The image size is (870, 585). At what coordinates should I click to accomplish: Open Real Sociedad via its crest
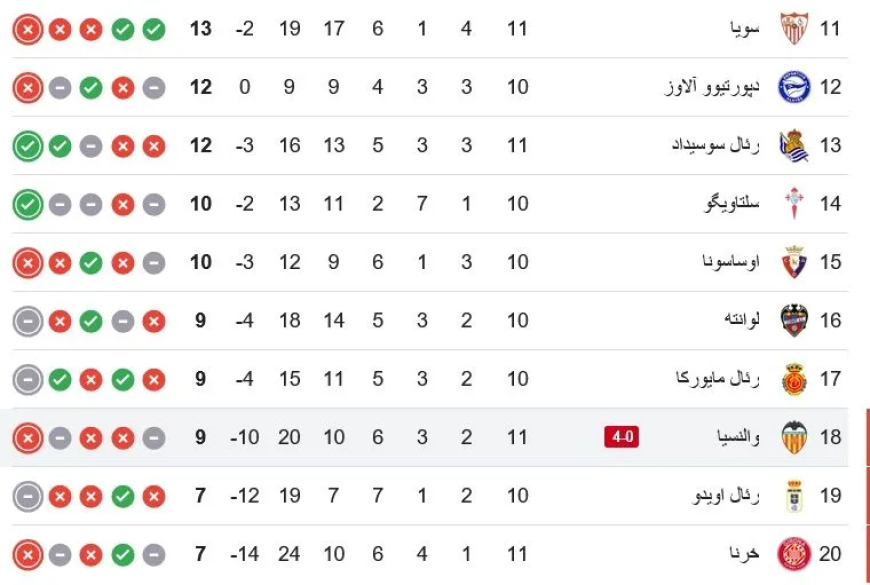pos(794,145)
